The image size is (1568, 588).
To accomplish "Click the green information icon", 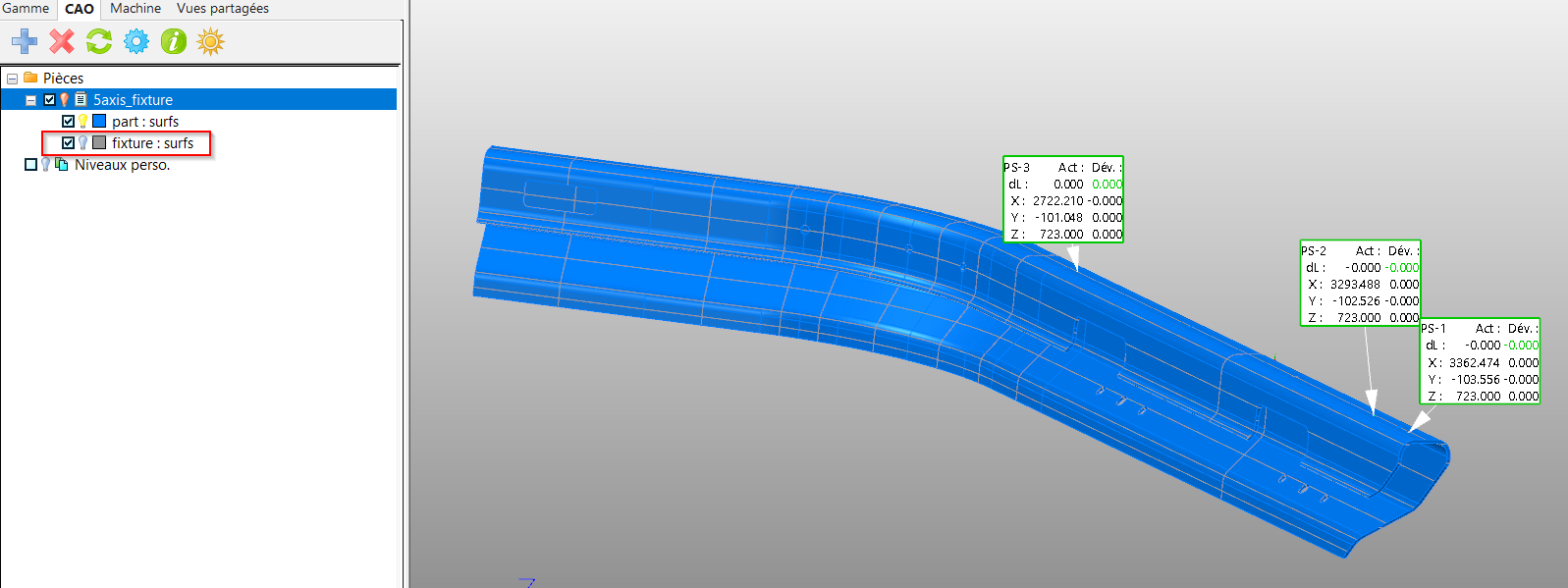I will (174, 41).
